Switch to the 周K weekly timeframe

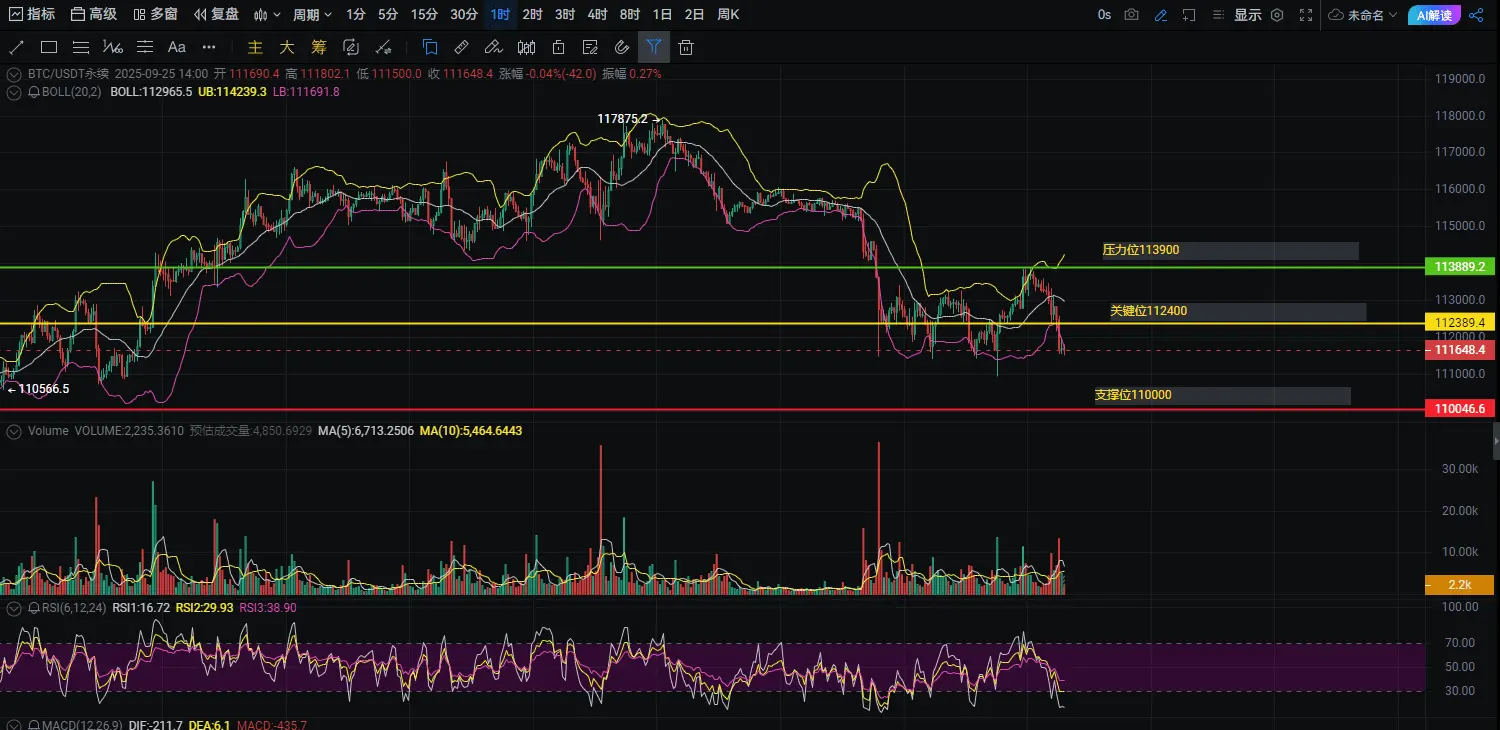pyautogui.click(x=729, y=14)
